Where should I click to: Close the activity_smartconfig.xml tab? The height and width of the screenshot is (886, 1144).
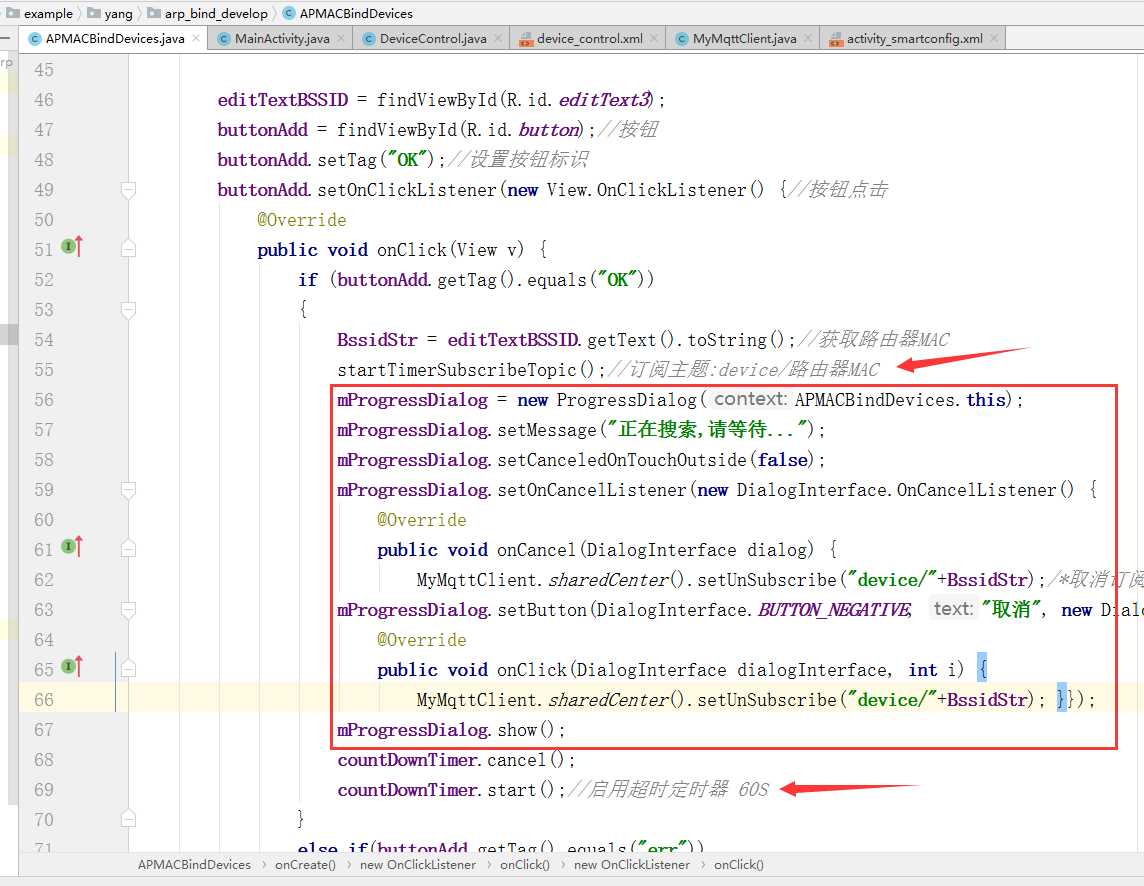coord(994,38)
